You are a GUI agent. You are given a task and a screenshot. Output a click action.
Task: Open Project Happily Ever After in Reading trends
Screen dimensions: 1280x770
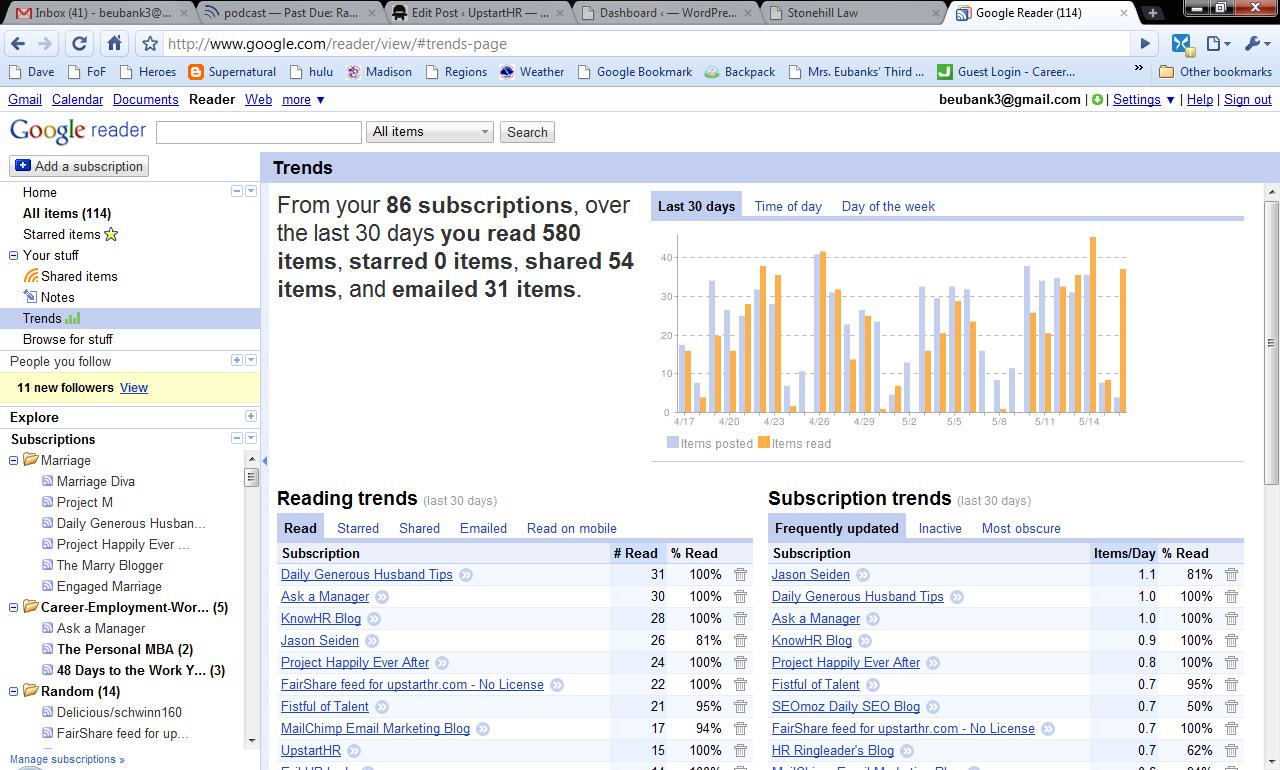click(355, 663)
